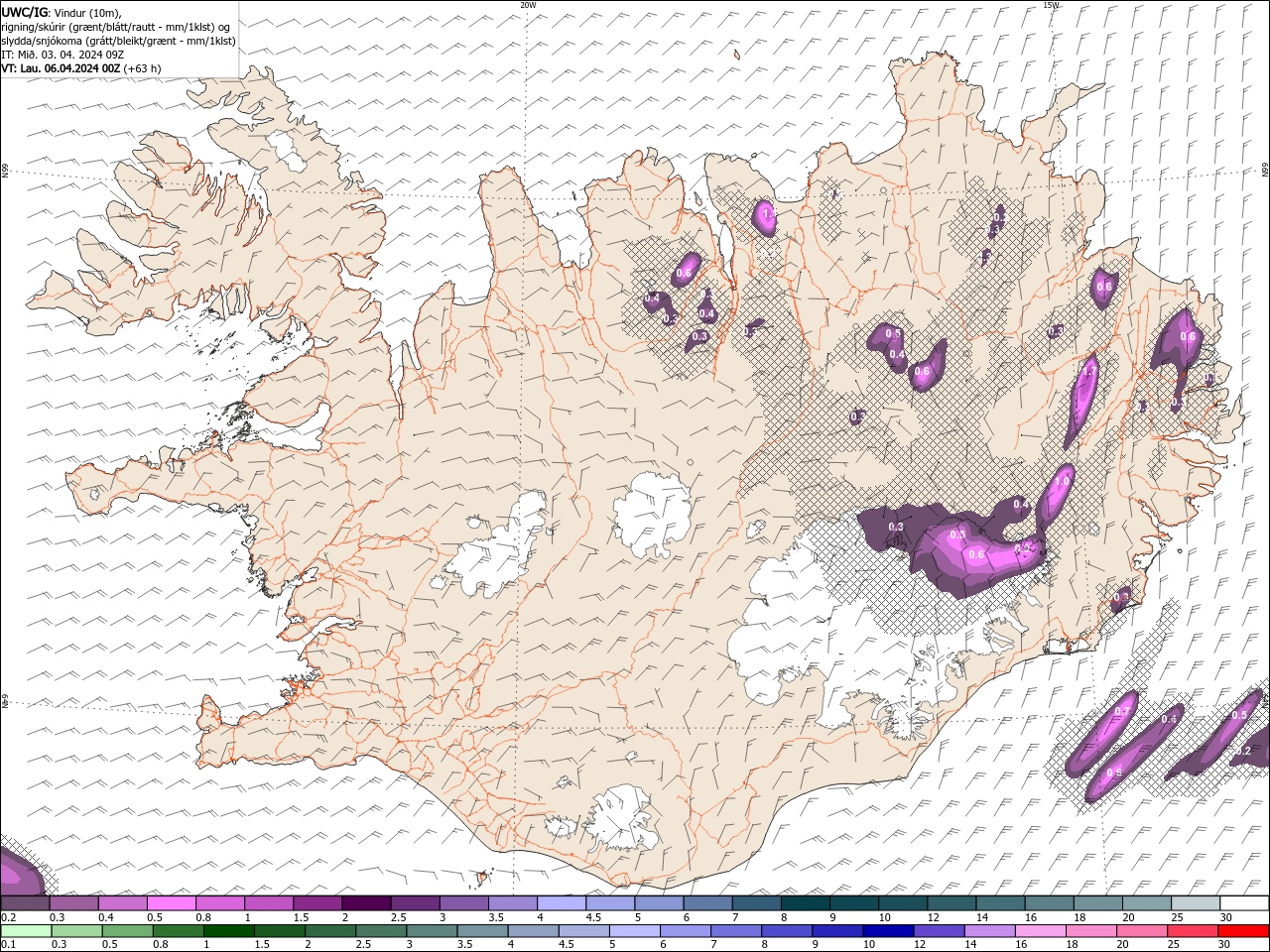The height and width of the screenshot is (952, 1270).
Task: Click the white 30 swatch in upper legend
Action: click(1245, 903)
